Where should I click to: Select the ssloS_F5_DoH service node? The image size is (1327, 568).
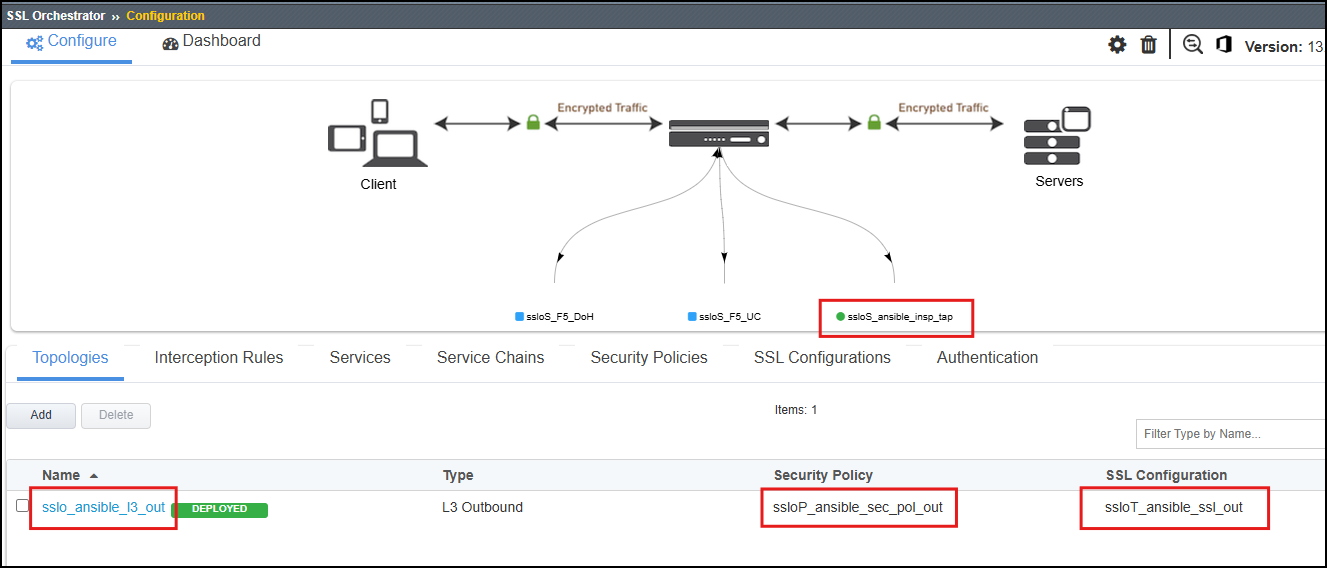(x=555, y=316)
